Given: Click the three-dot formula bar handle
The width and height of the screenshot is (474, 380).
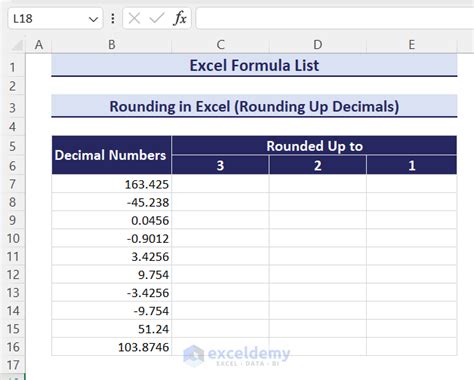Looking at the screenshot, I should pyautogui.click(x=113, y=19).
